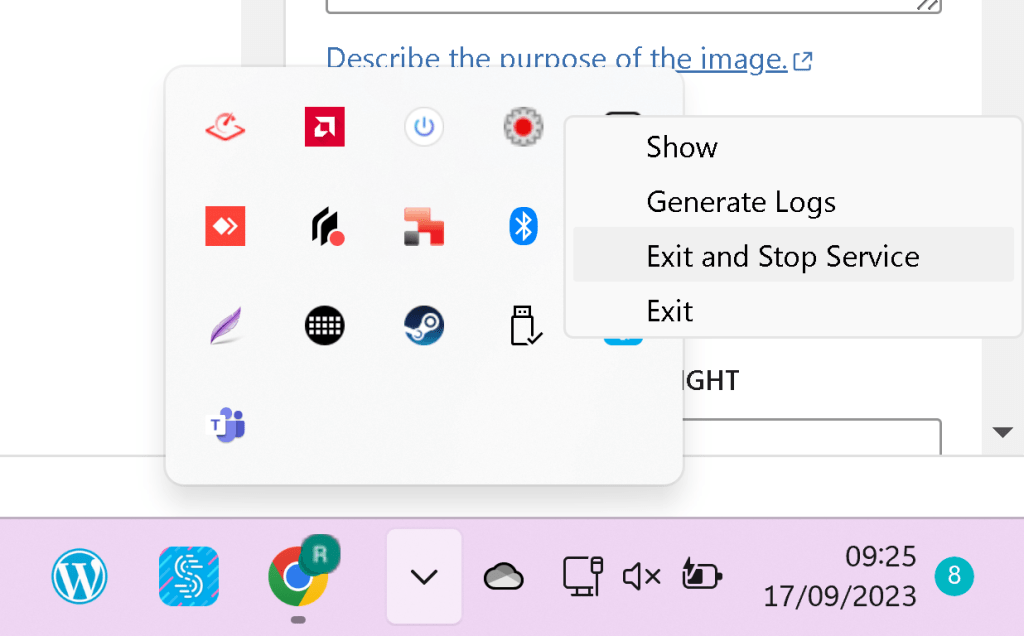Screen dimensions: 1024x636
Task: Open the red speedometer tray icon
Action: [225, 127]
